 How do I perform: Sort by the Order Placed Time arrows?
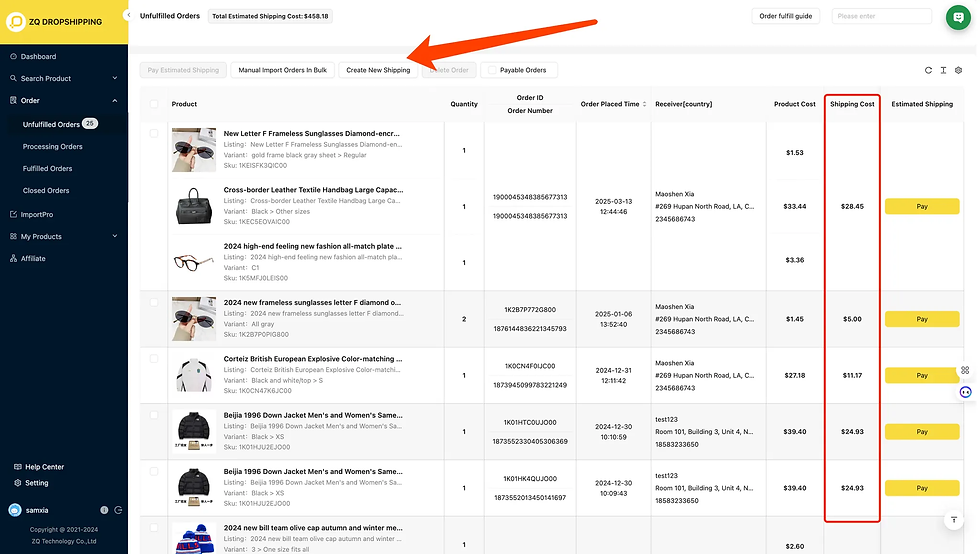[644, 104]
